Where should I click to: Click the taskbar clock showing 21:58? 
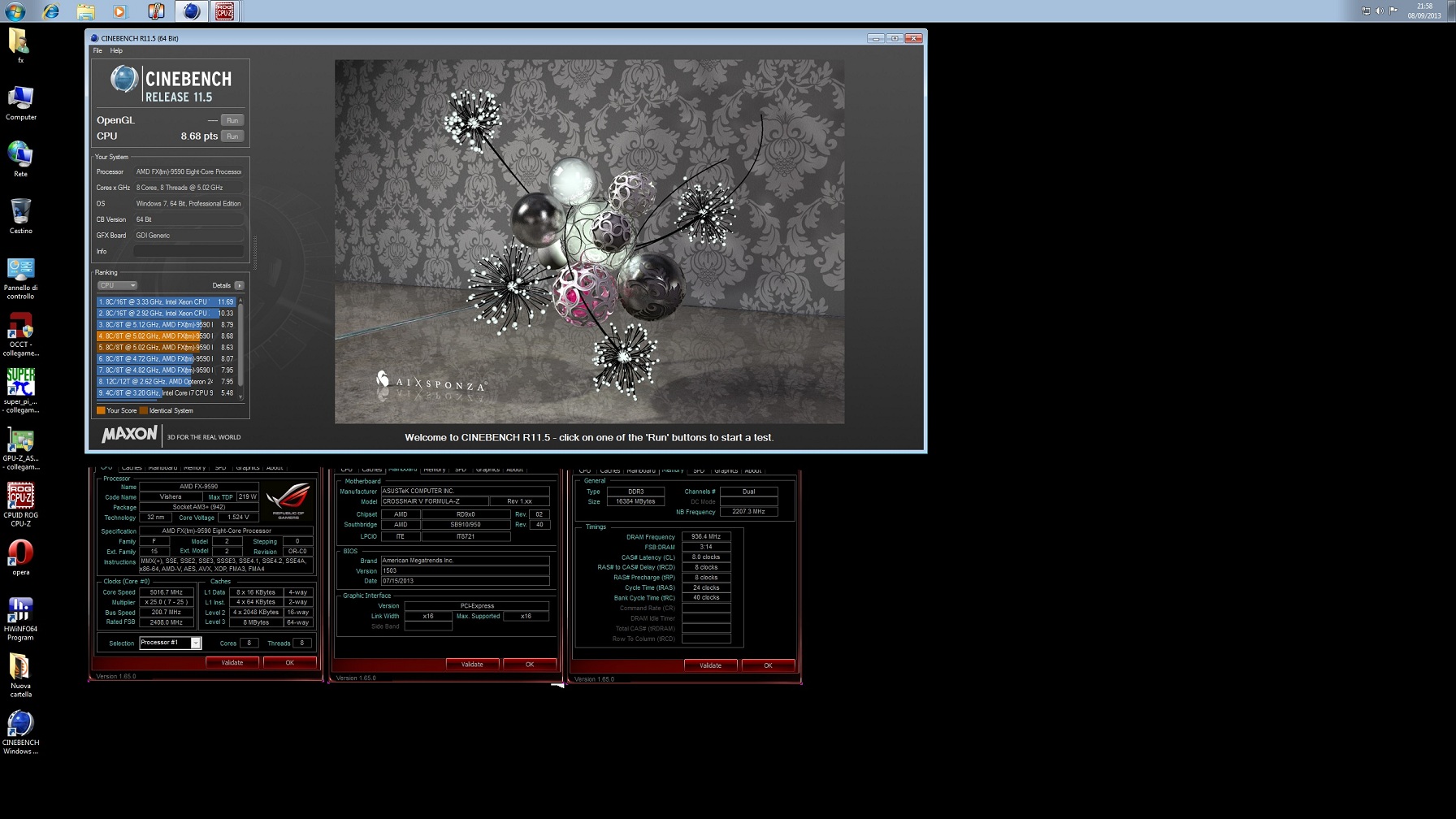(x=1424, y=11)
